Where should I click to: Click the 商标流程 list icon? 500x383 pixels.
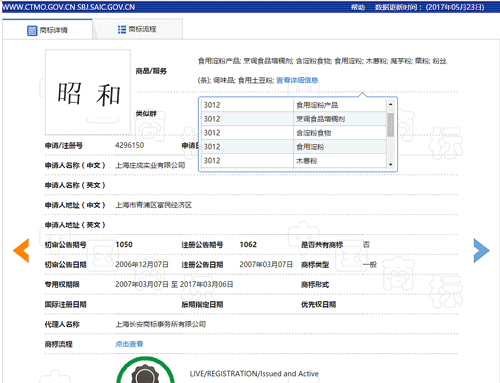(x=122, y=29)
